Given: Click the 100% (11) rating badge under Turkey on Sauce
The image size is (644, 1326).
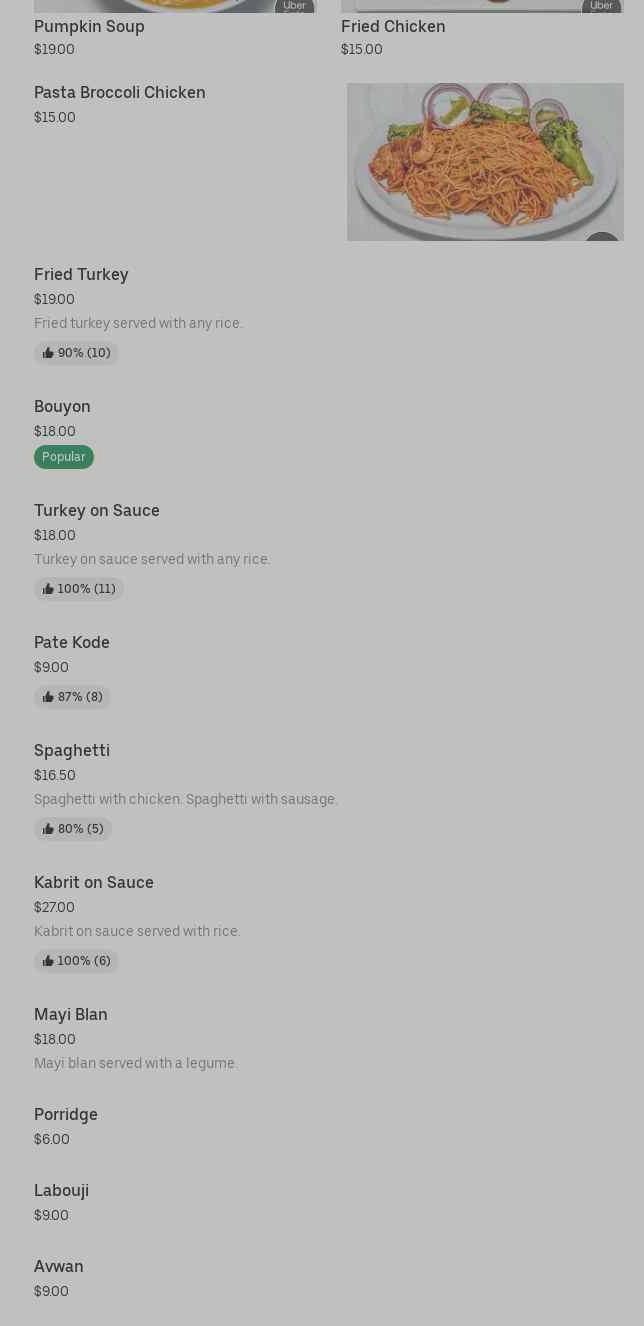Looking at the screenshot, I should coord(79,589).
